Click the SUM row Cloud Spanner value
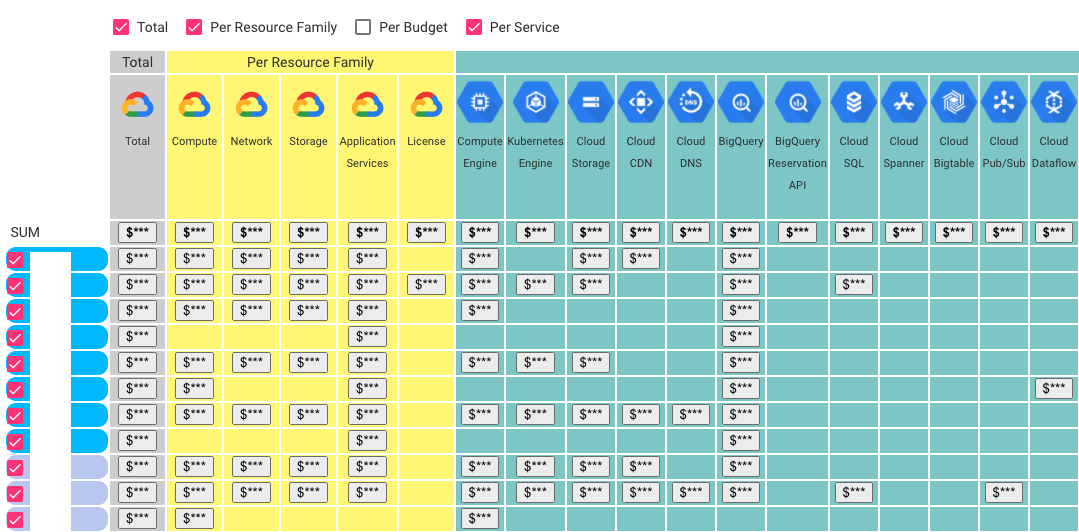 [904, 233]
